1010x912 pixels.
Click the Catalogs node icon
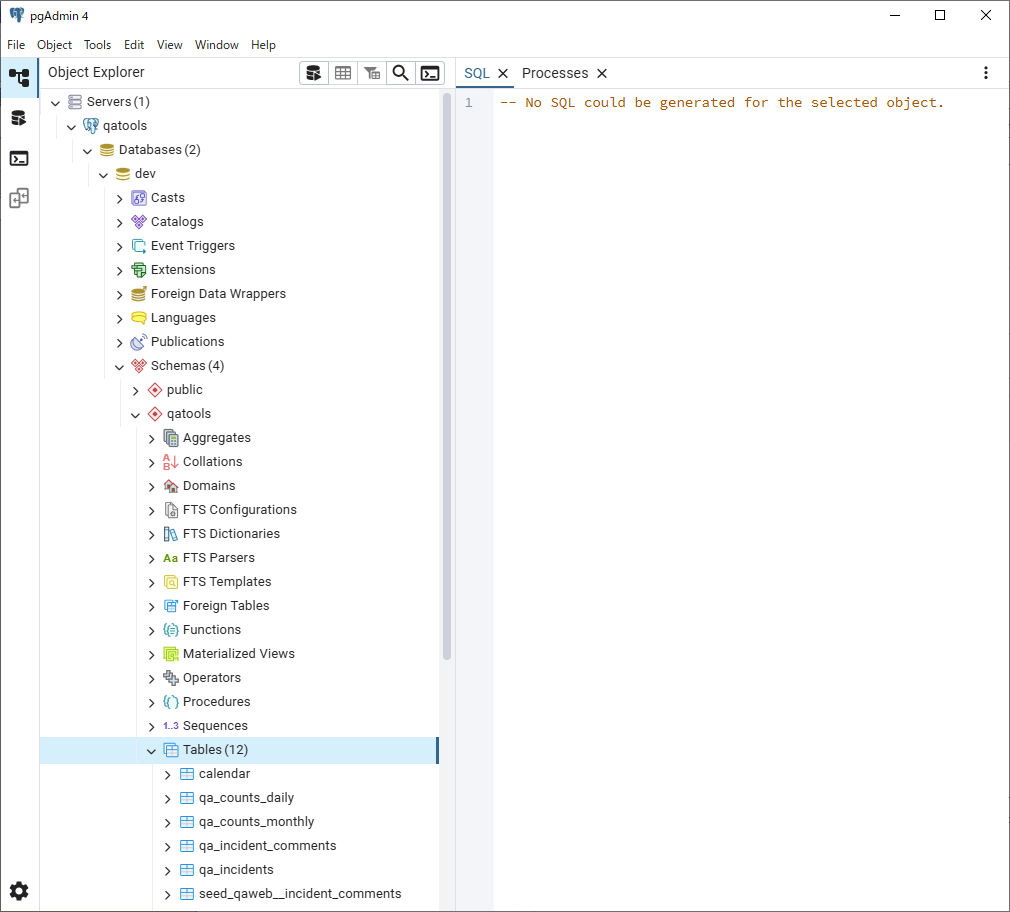138,222
